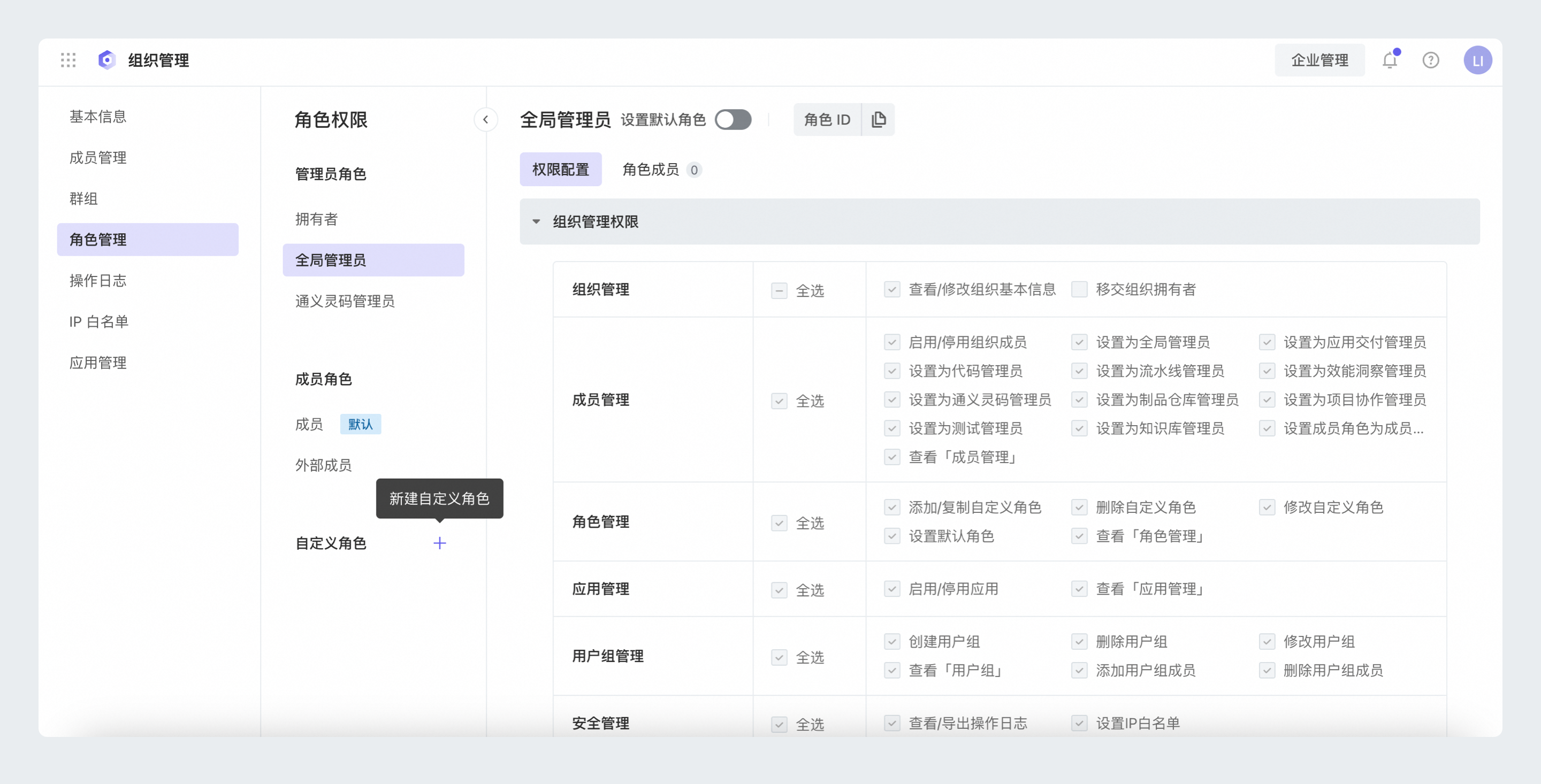Open 应用管理 in the sidebar

(x=148, y=363)
